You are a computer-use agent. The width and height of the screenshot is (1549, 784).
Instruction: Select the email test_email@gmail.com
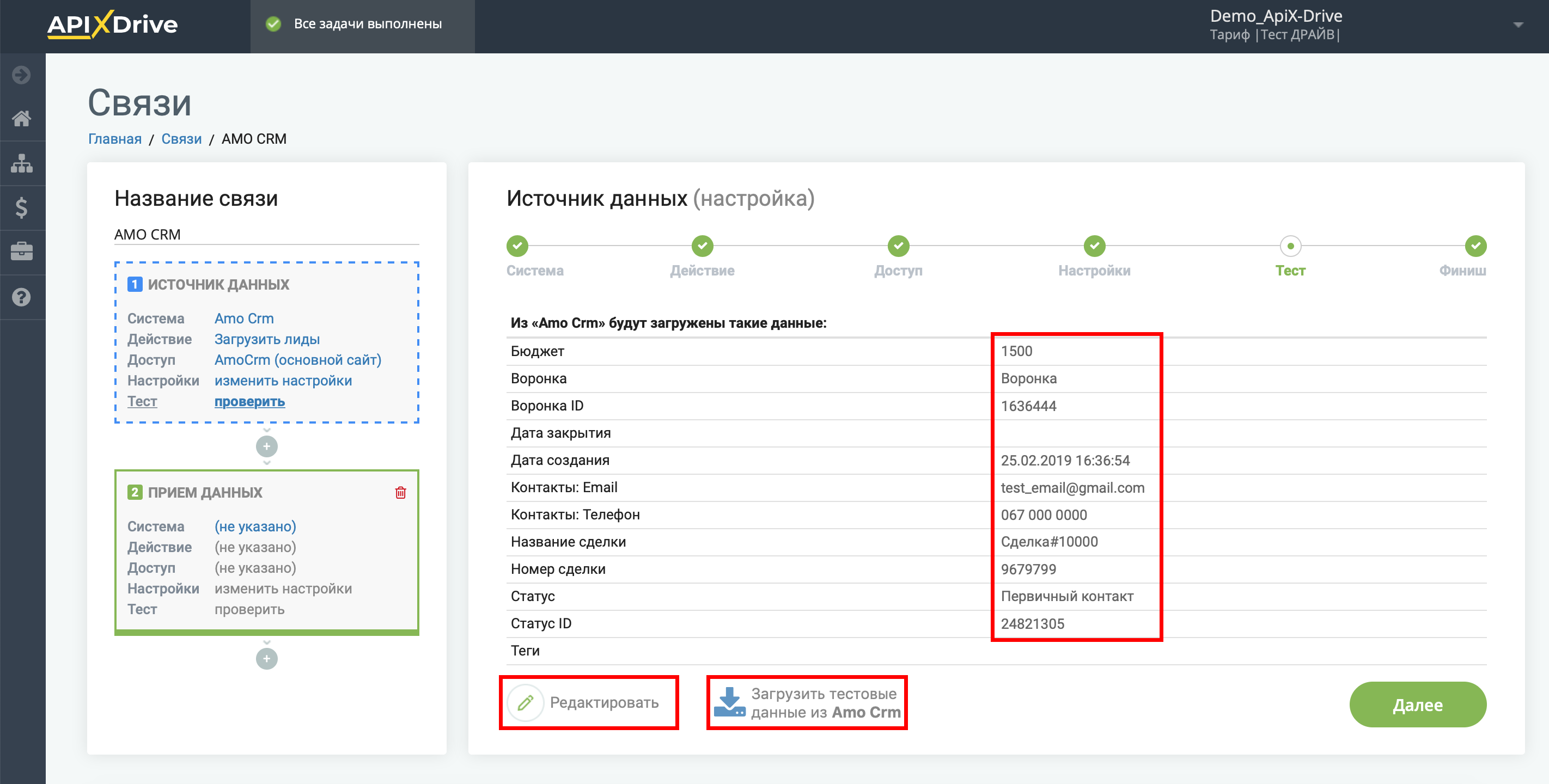coord(1072,488)
